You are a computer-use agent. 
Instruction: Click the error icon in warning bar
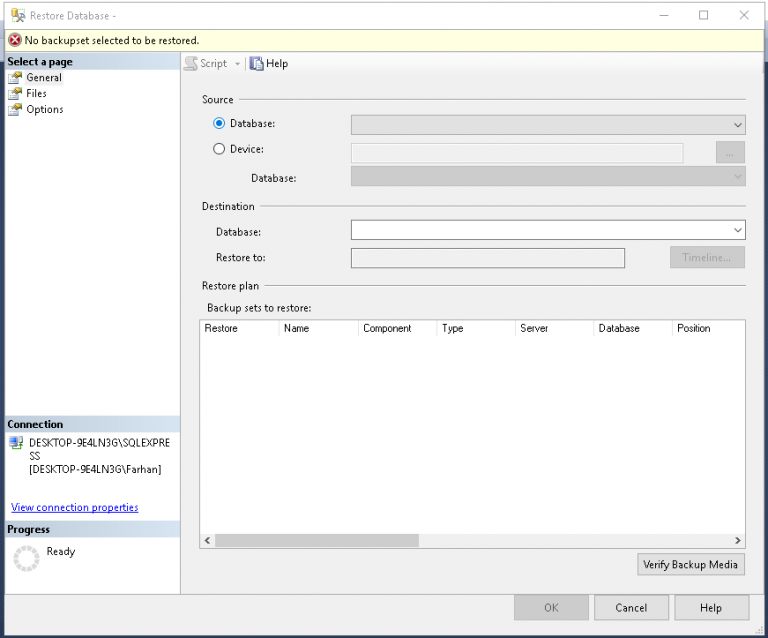coord(15,40)
